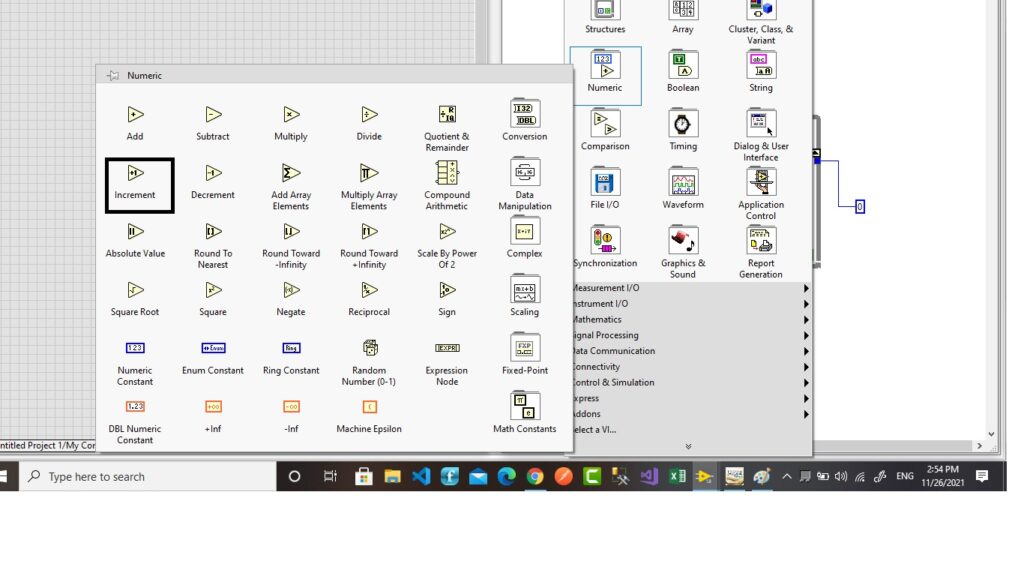Open Google Chrome from taskbar
This screenshot has height=576, width=1024.
point(536,477)
